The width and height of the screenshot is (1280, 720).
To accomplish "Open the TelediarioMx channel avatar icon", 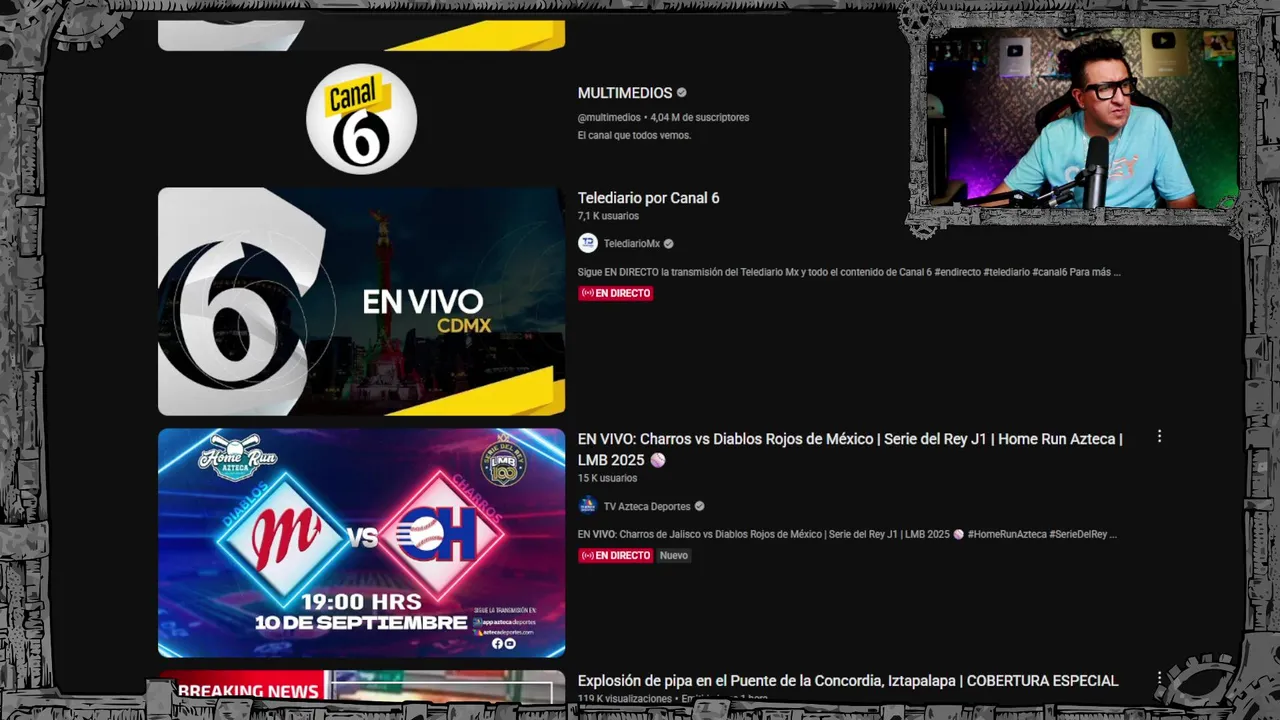I will pos(588,243).
